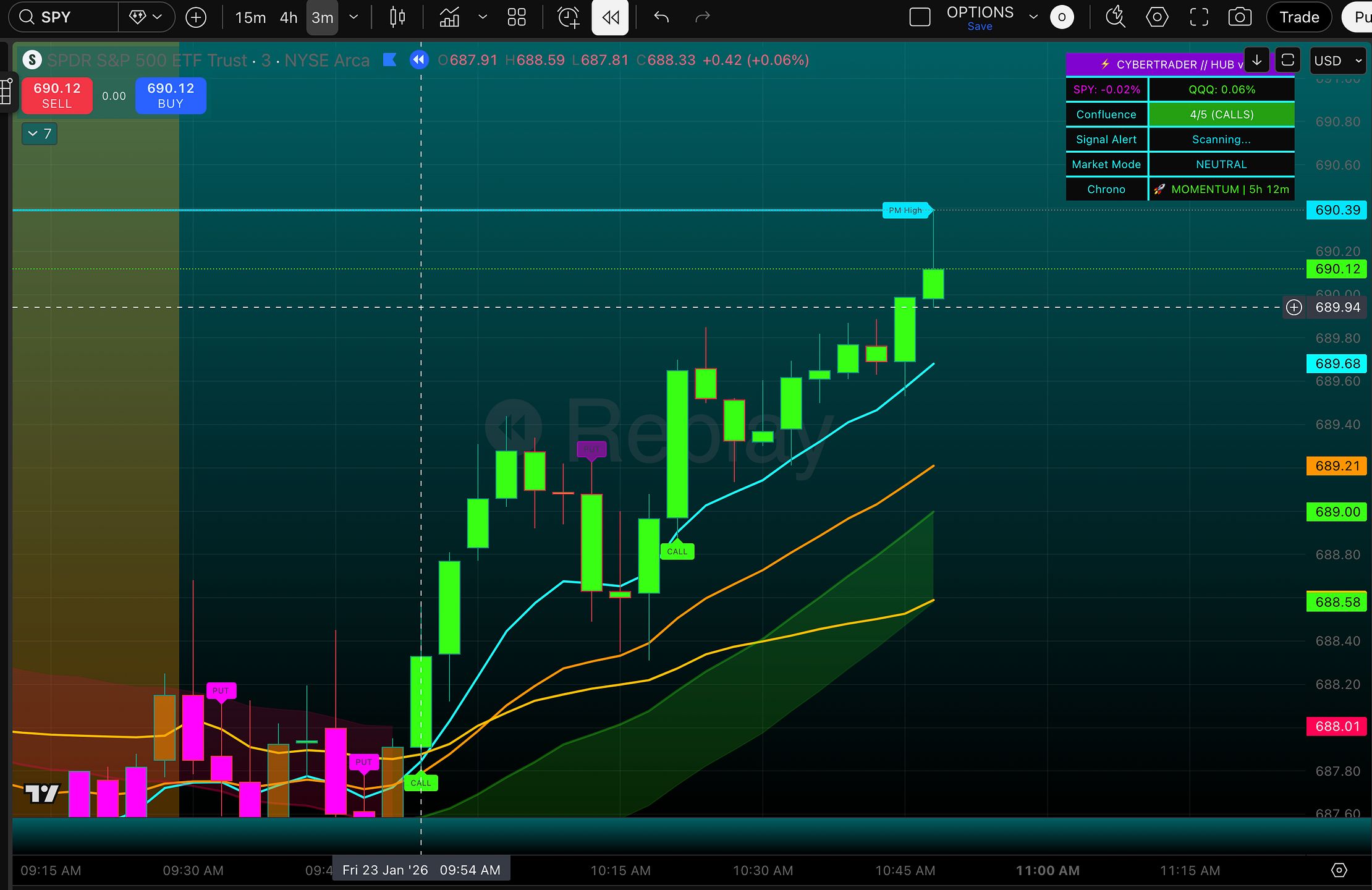
Task: Click the orange 689.21 price label
Action: pos(1337,466)
